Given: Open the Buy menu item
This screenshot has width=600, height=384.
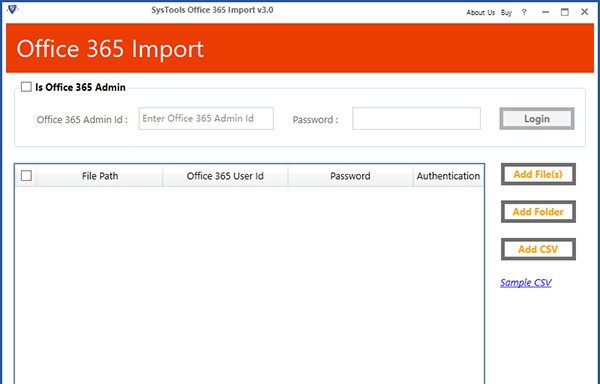Looking at the screenshot, I should pos(506,13).
